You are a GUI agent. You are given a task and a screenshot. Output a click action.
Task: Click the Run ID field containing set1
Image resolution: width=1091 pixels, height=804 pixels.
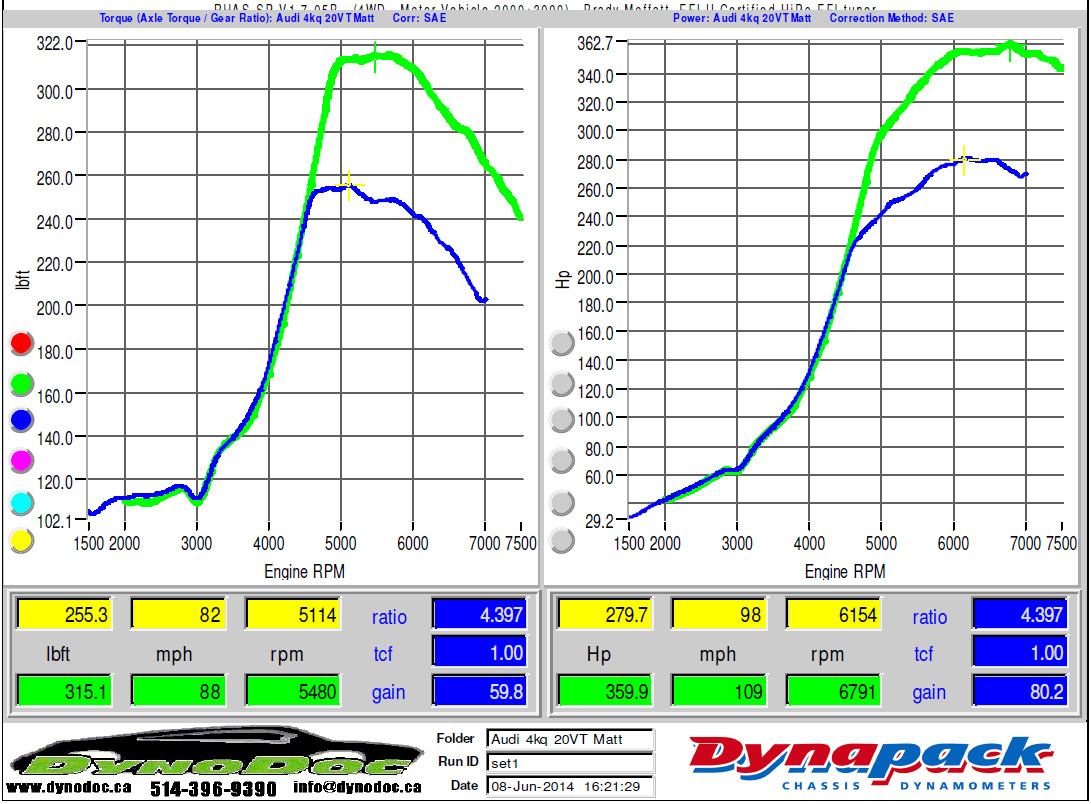point(569,763)
